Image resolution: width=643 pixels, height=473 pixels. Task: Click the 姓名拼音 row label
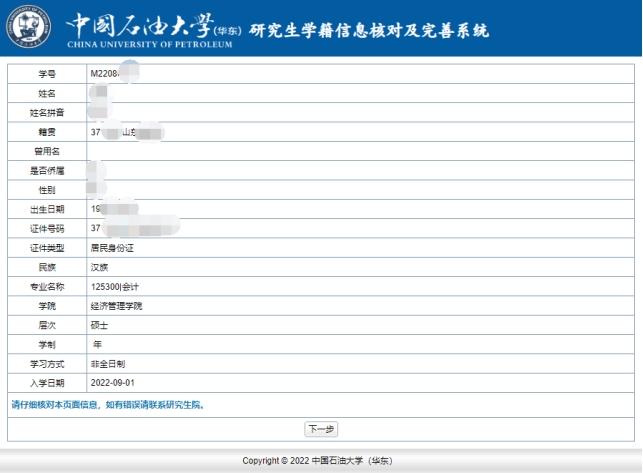[x=47, y=112]
